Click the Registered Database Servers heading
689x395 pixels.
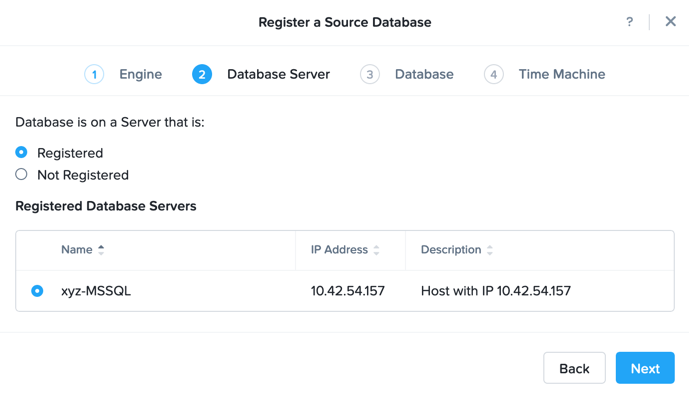click(x=106, y=206)
